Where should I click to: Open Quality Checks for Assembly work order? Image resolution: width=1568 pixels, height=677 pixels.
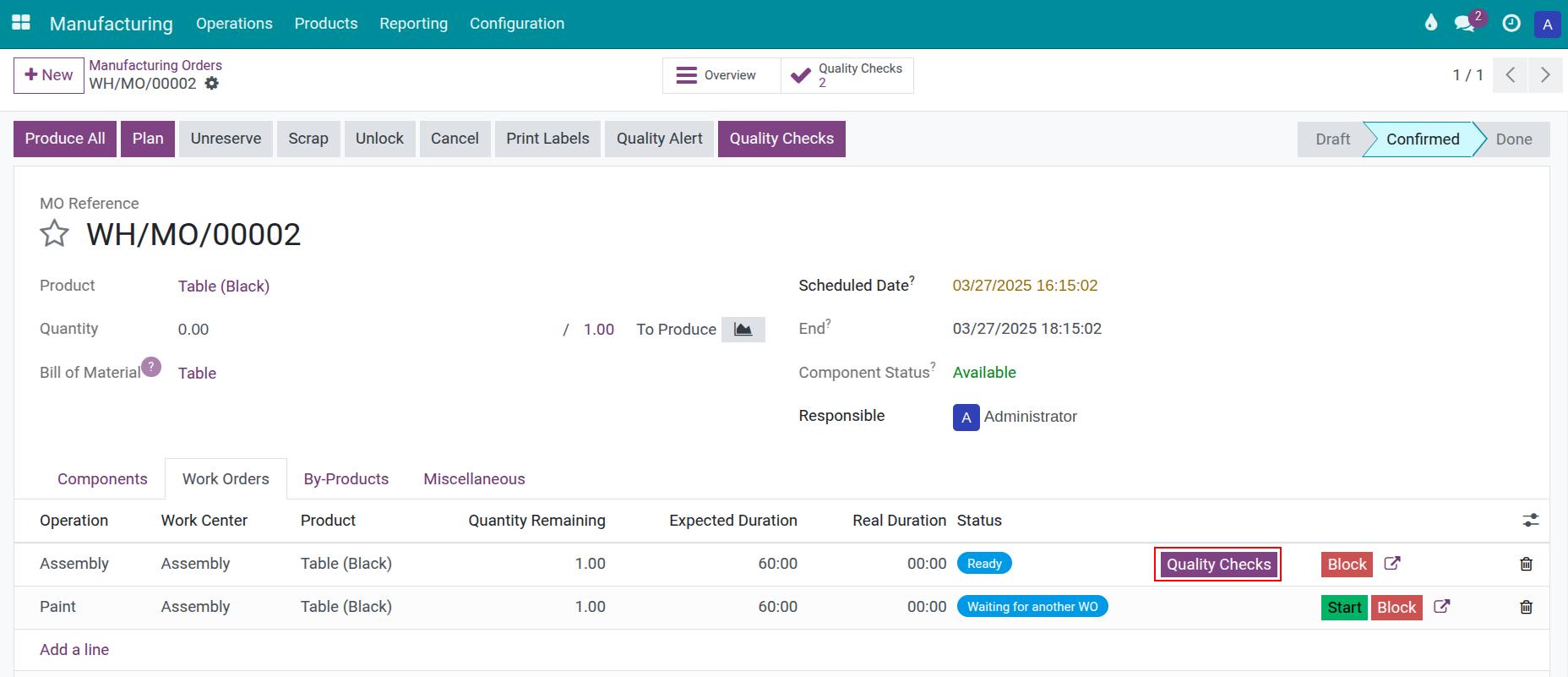(1218, 565)
